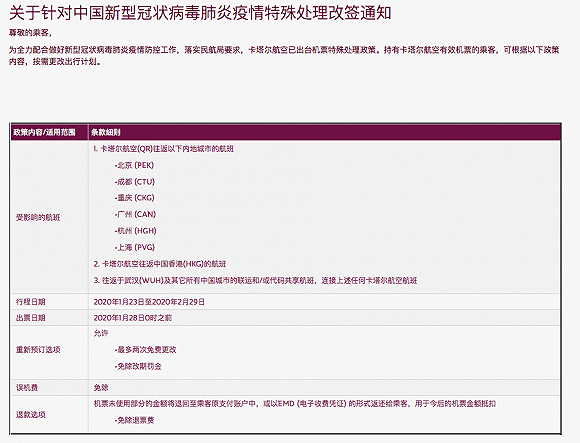
Task: Click the 重新预订选项 row label
Action: pyautogui.click(x=38, y=349)
